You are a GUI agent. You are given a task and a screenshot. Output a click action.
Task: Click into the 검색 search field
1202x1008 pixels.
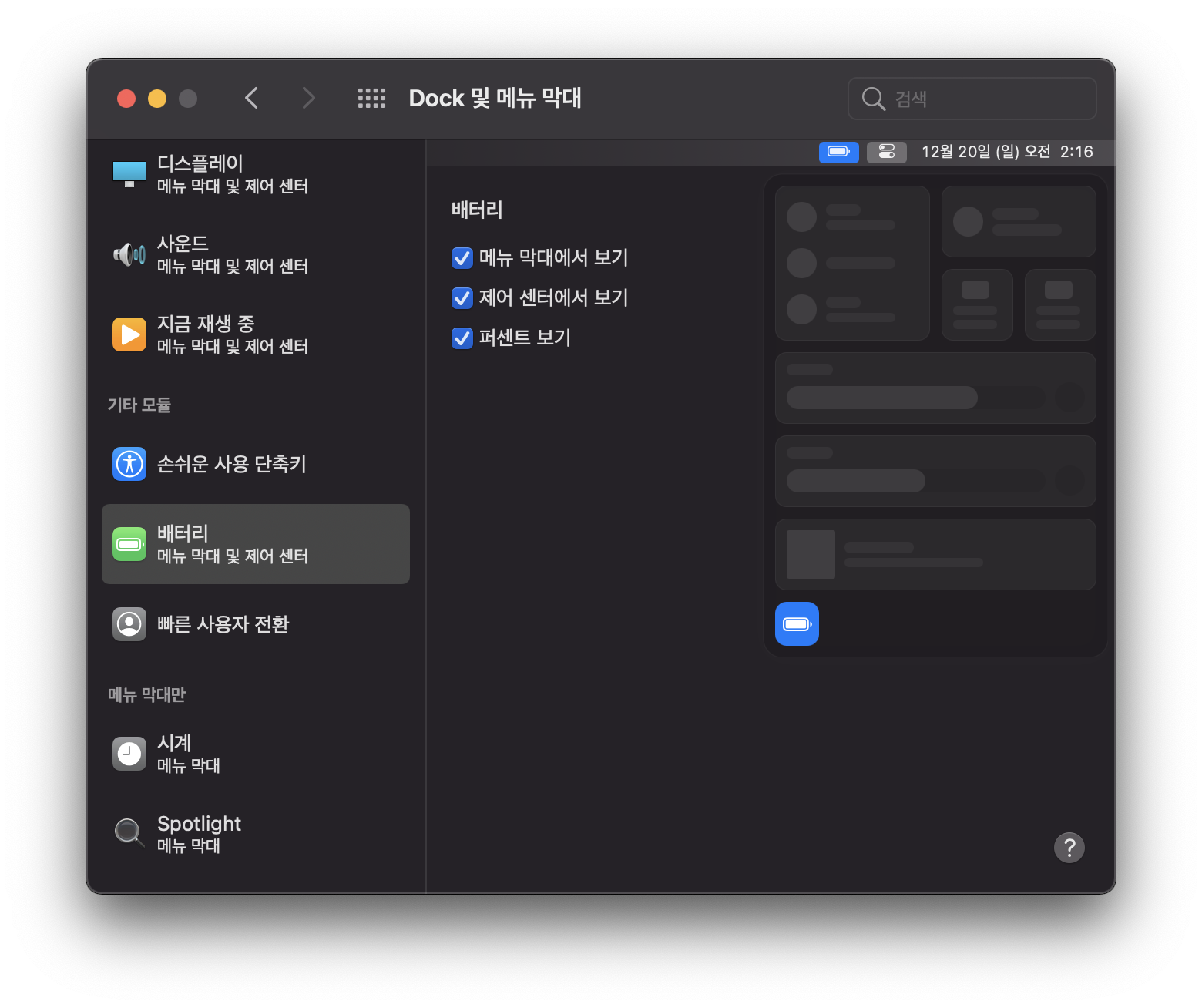tap(972, 99)
